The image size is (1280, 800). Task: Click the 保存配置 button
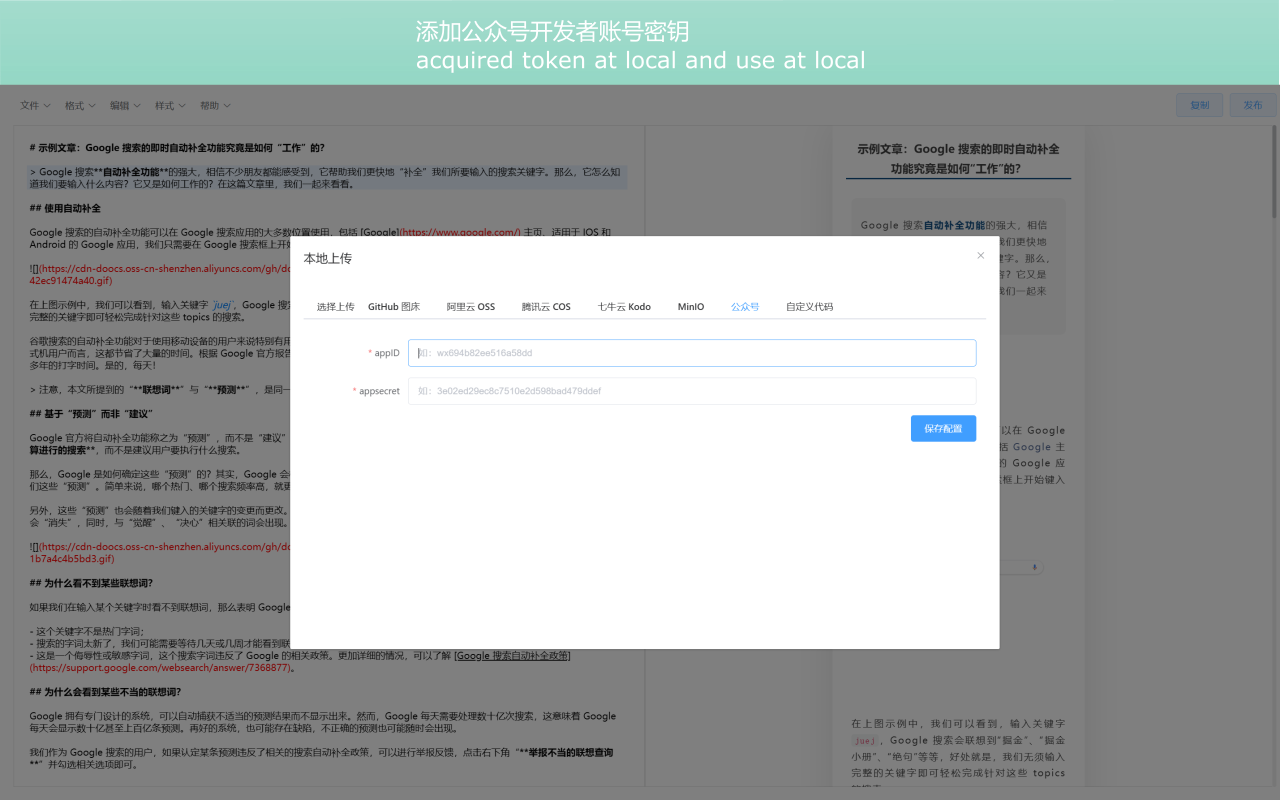click(x=943, y=428)
